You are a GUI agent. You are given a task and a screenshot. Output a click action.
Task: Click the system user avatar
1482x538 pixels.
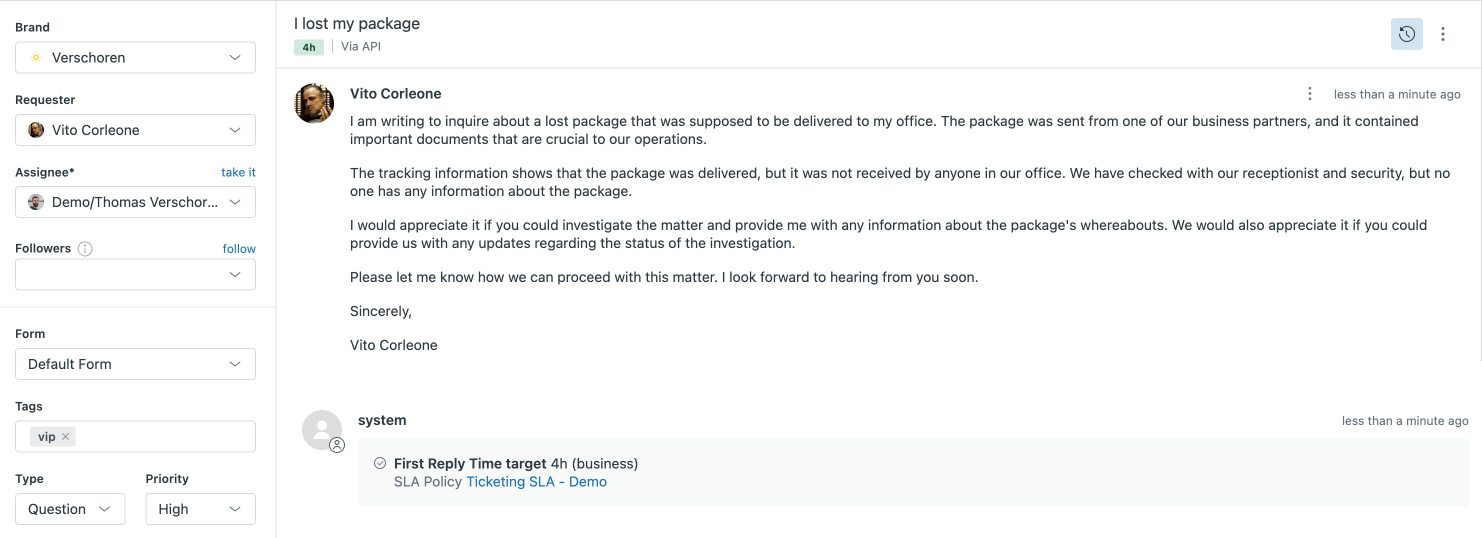(x=322, y=429)
